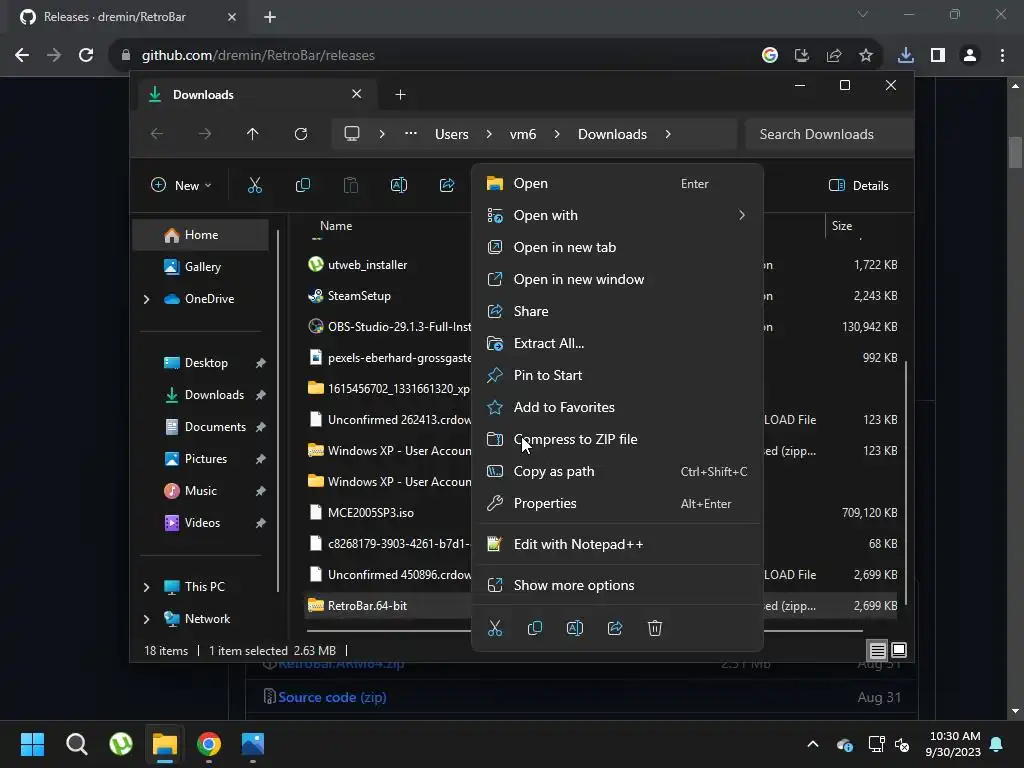This screenshot has height=768, width=1024.
Task: Click vm6 in breadcrumb path
Action: [x=522, y=134]
